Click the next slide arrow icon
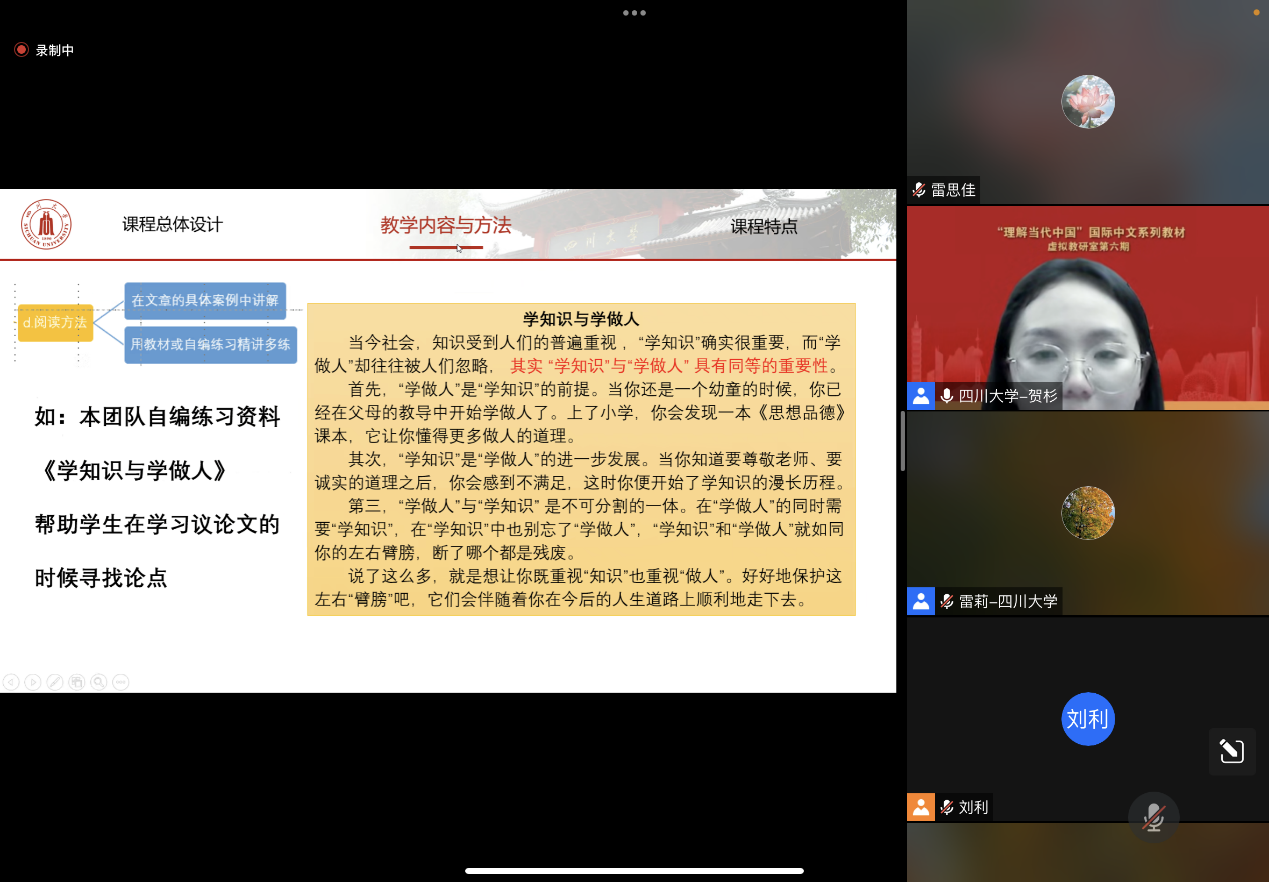This screenshot has width=1269, height=882. [x=33, y=682]
